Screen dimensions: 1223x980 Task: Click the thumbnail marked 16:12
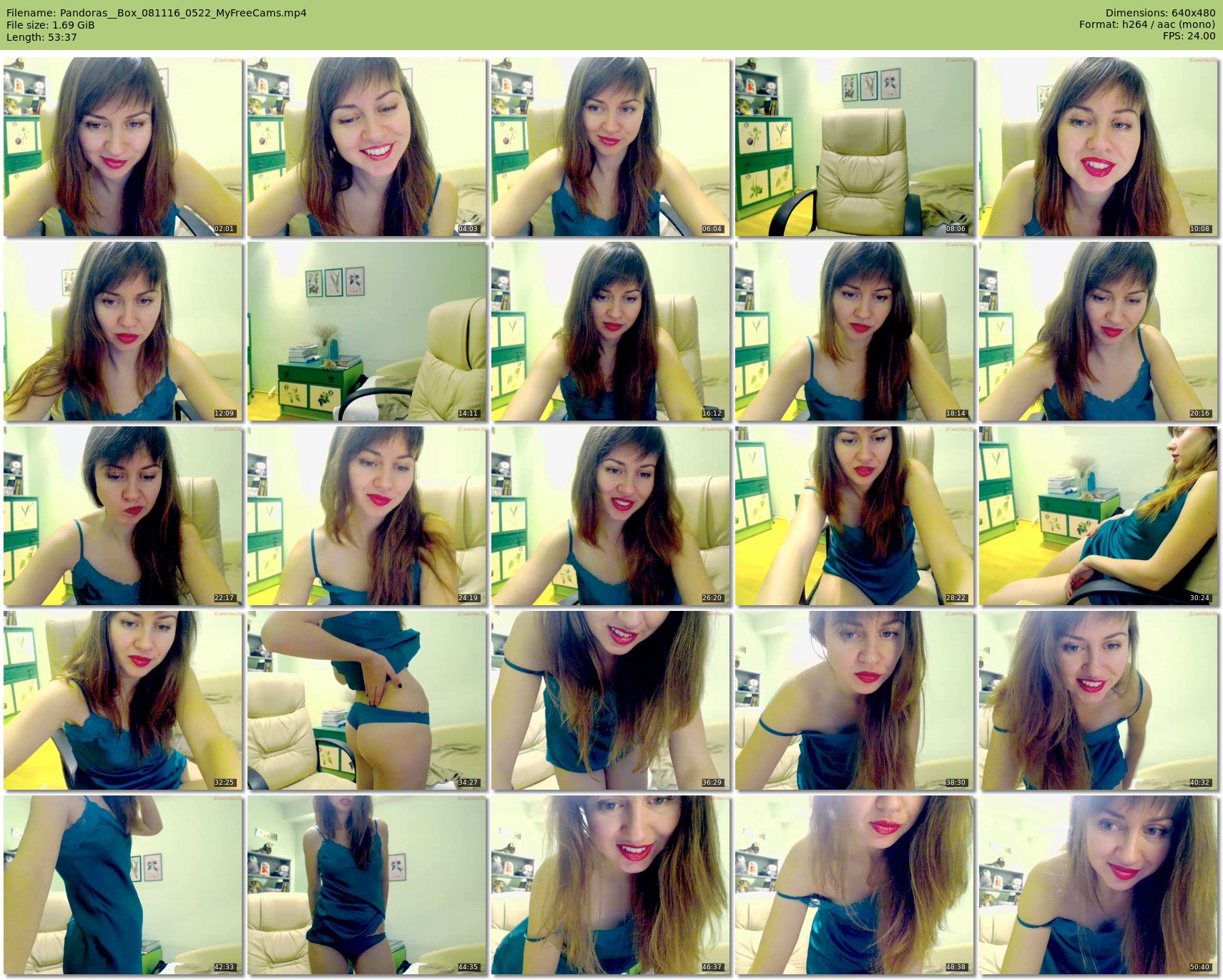tap(610, 331)
